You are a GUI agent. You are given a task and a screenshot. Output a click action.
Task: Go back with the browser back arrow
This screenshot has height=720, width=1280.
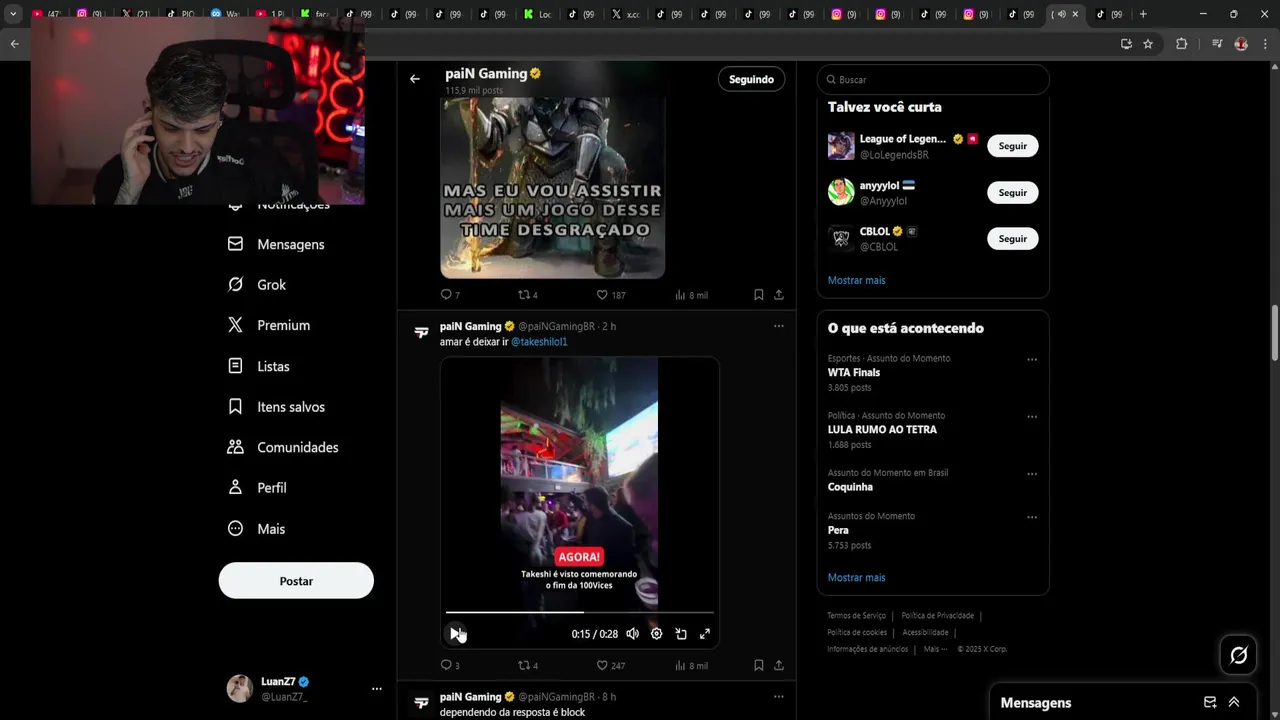click(14, 44)
